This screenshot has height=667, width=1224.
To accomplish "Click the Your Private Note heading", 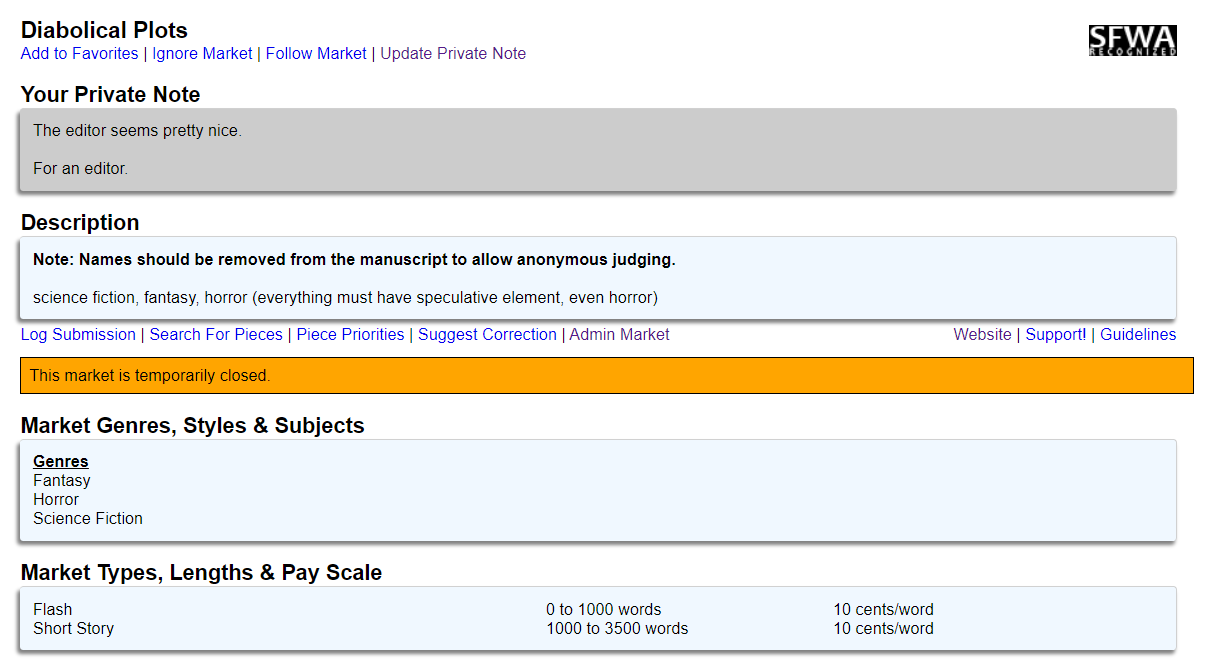I will pyautogui.click(x=111, y=95).
